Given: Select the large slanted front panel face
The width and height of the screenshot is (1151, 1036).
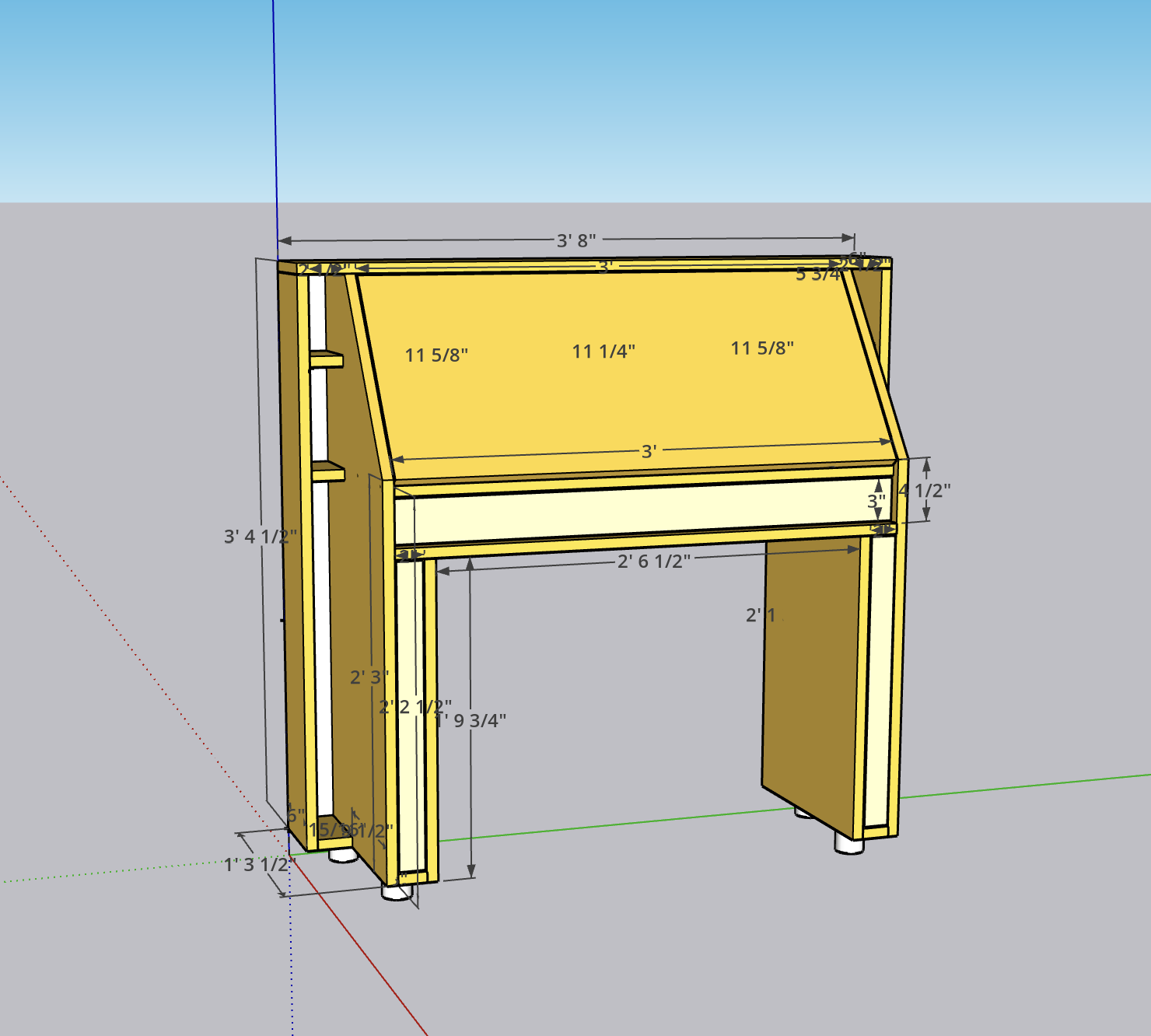Looking at the screenshot, I should pos(622,389).
